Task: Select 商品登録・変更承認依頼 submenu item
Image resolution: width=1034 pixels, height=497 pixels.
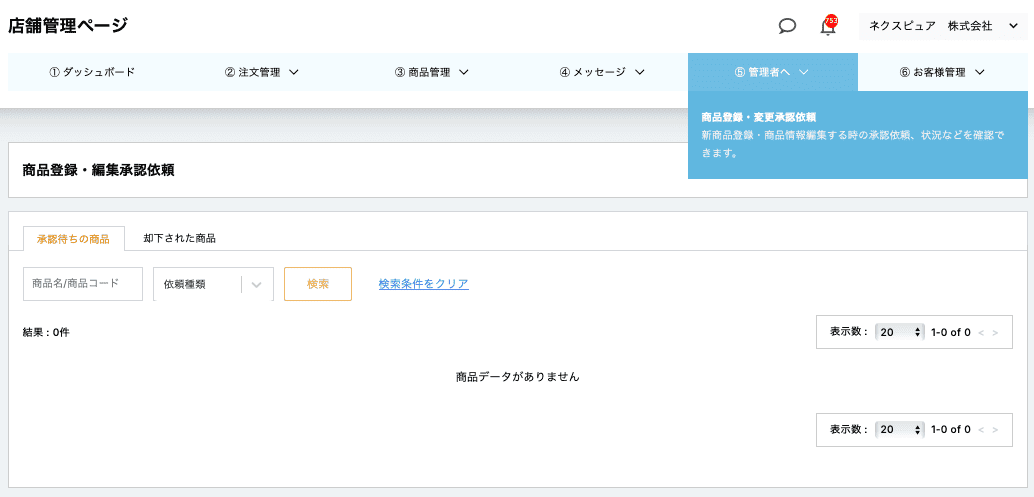Action: click(759, 117)
